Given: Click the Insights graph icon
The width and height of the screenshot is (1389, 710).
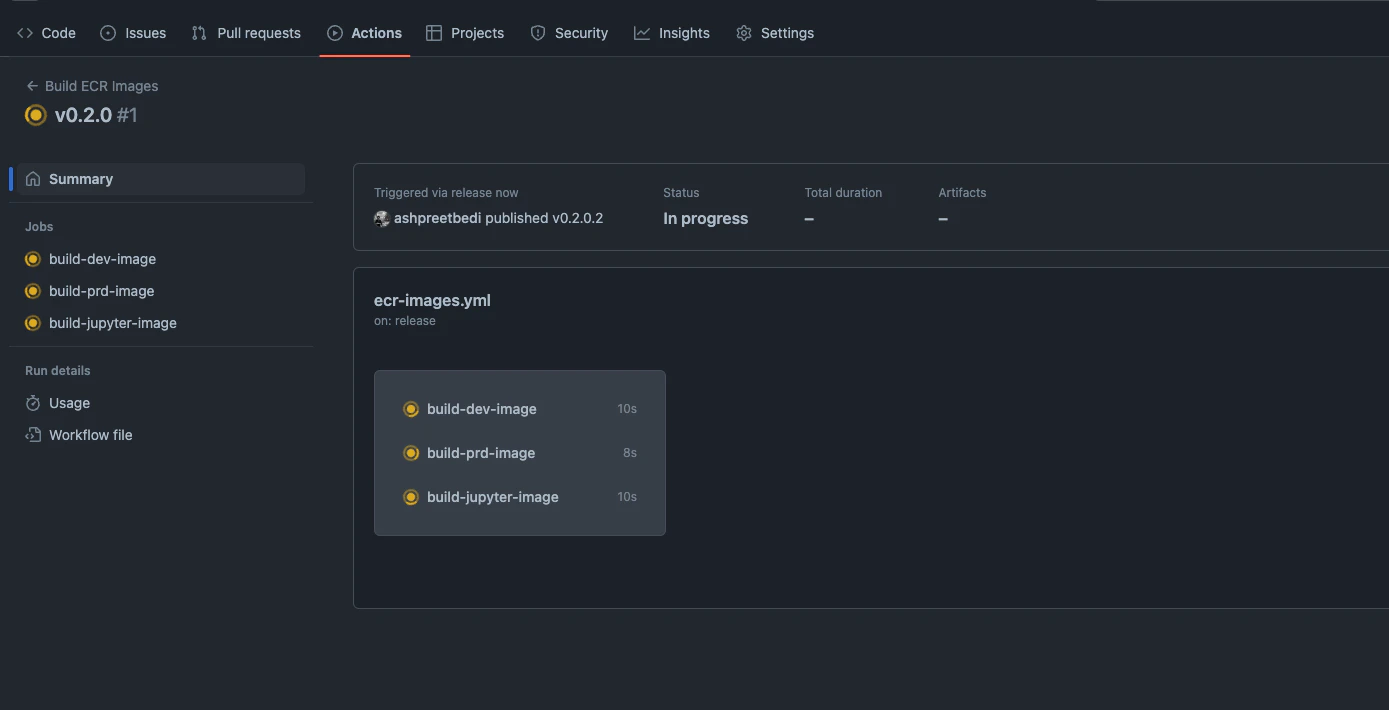Looking at the screenshot, I should pos(640,32).
